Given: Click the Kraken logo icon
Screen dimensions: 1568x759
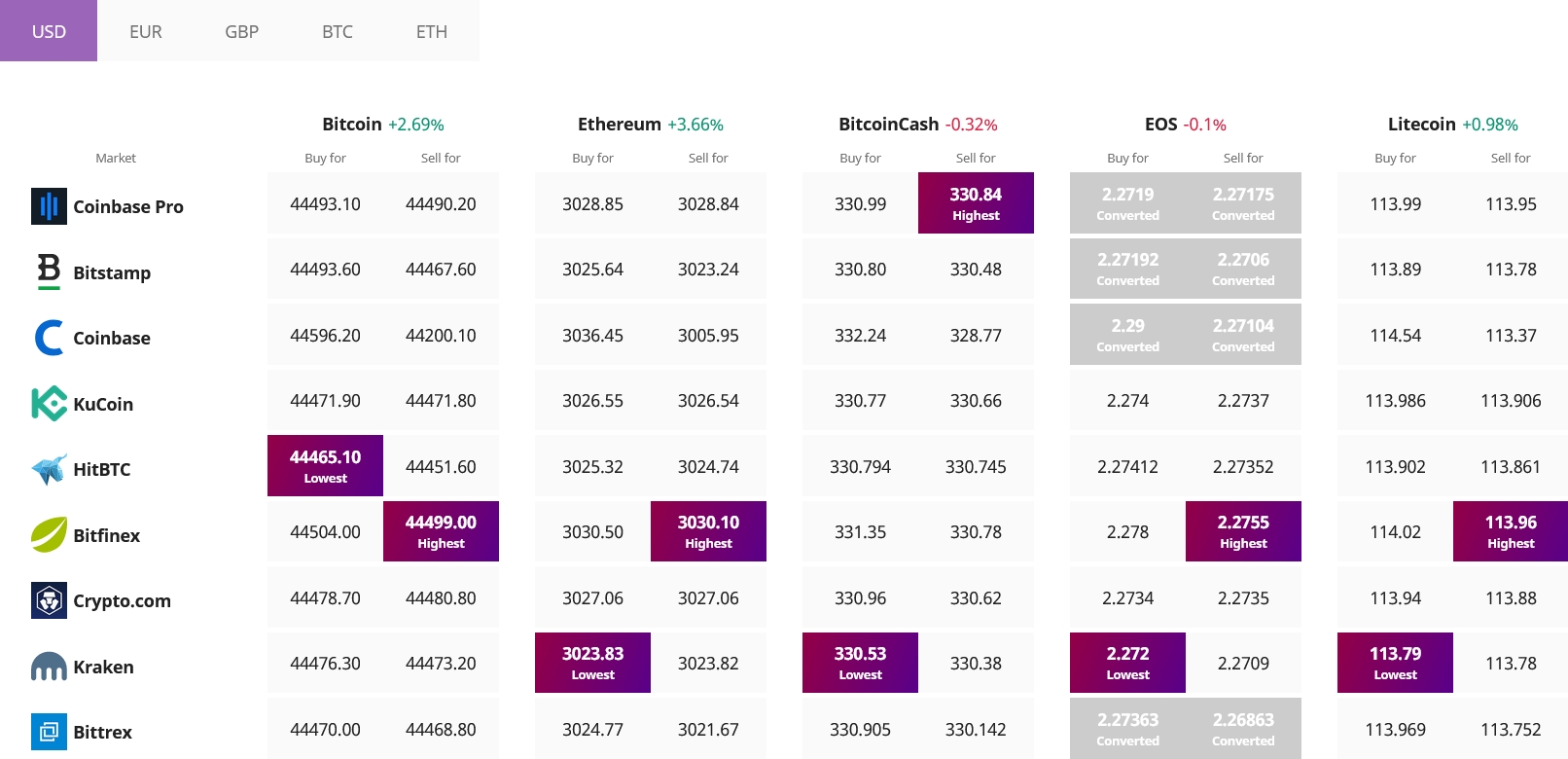Looking at the screenshot, I should coord(49,667).
